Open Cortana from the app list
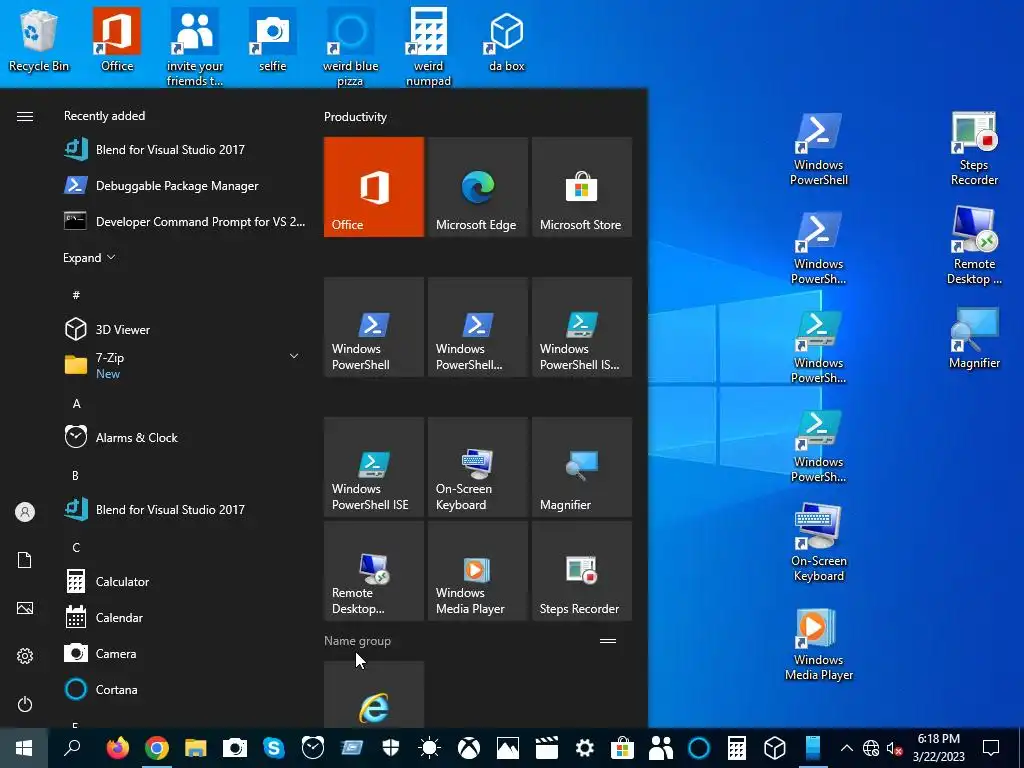The height and width of the screenshot is (768, 1024). 183,689
